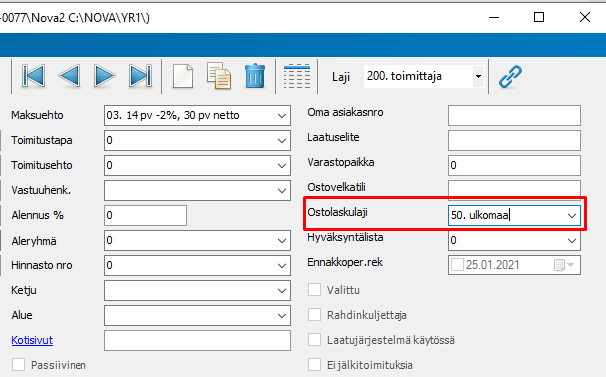Click the blue chain link icon
Screen dimensions: 606x377
point(510,76)
